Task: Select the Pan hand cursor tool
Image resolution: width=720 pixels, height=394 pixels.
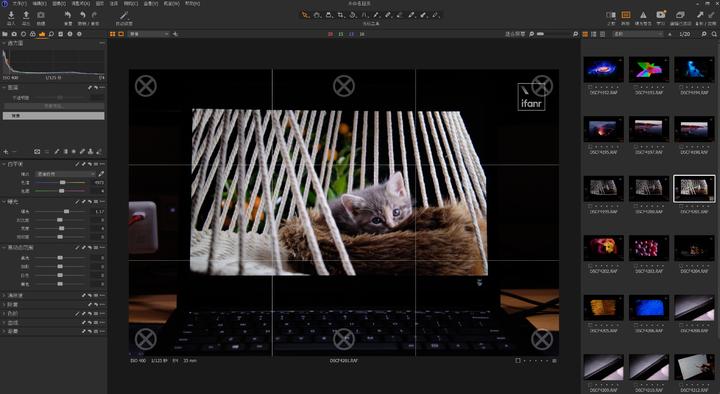Action: [x=317, y=15]
